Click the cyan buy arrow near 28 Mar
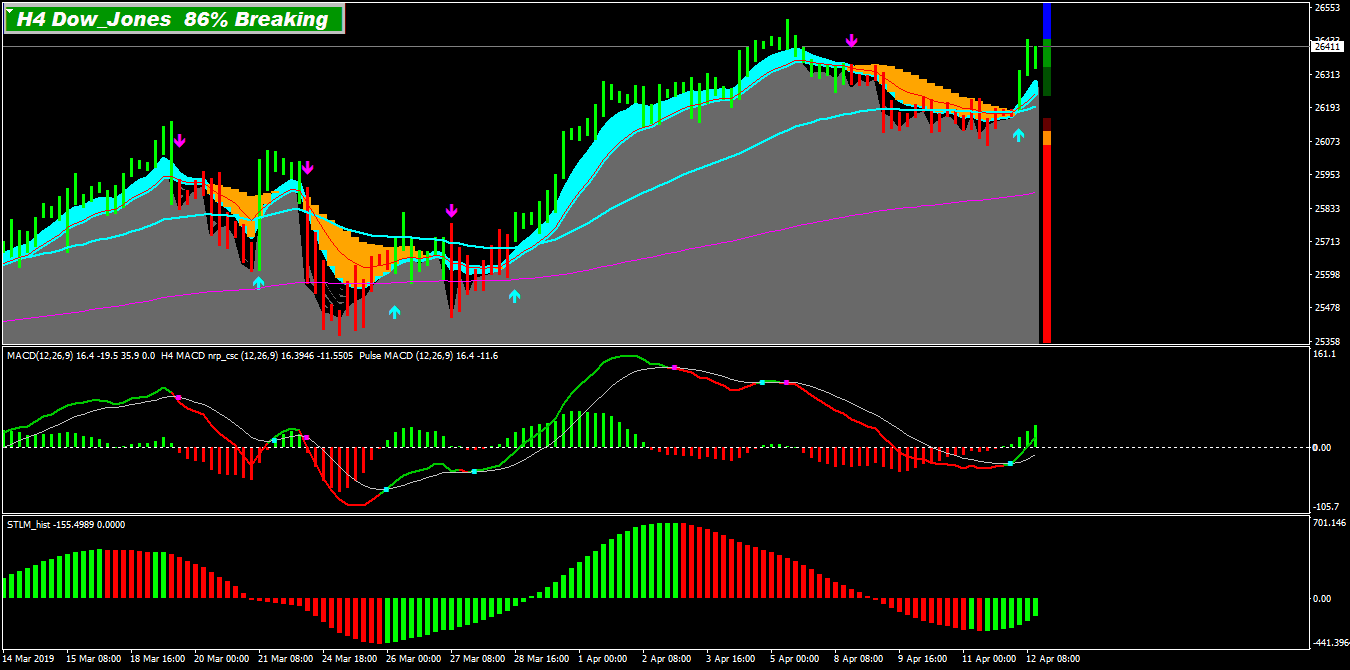 click(x=514, y=296)
